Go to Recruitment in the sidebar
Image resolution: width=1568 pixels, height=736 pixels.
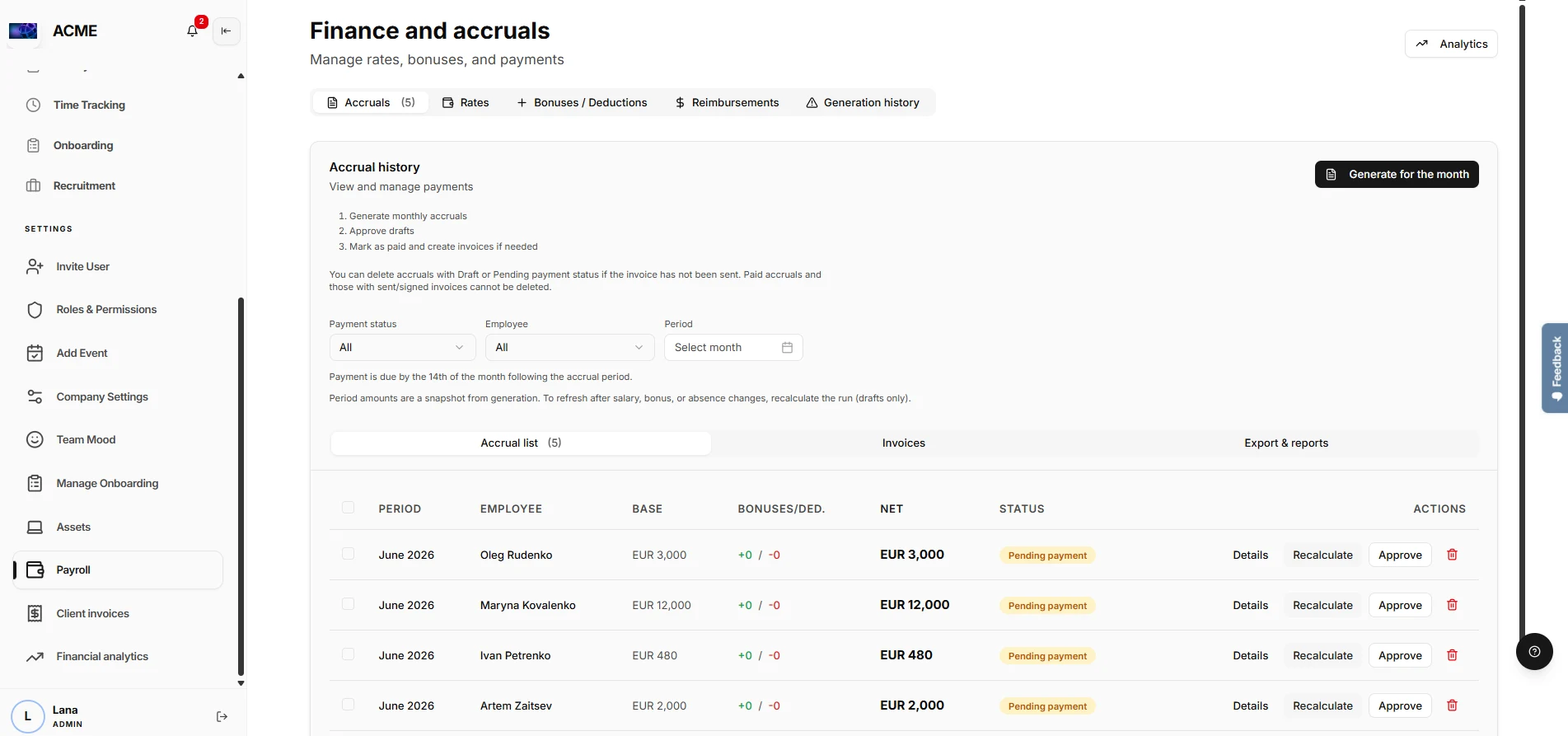(84, 185)
